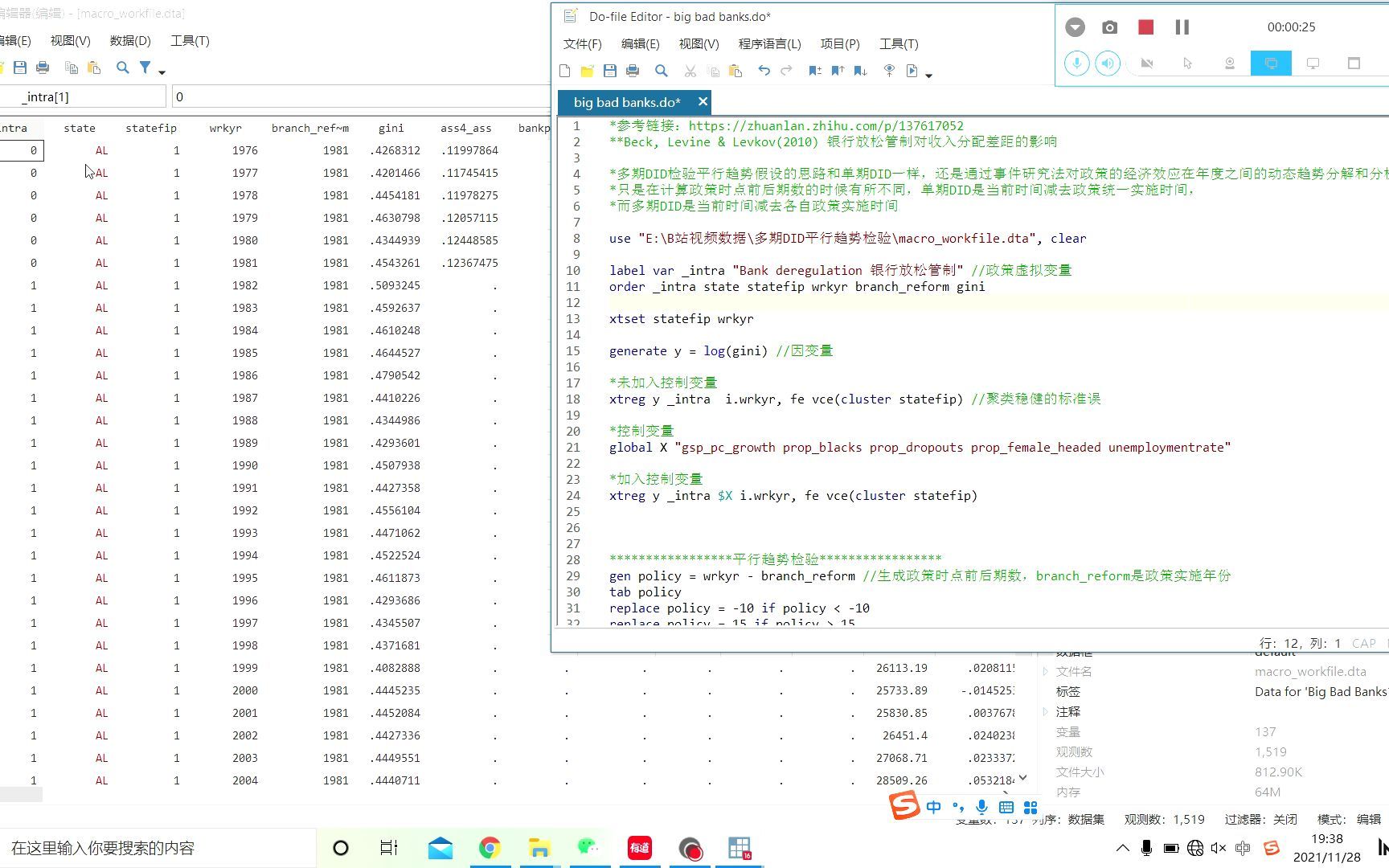The width and height of the screenshot is (1389, 868).
Task: Open the 视图(V) menu in Do-file Editor
Action: coord(699,43)
